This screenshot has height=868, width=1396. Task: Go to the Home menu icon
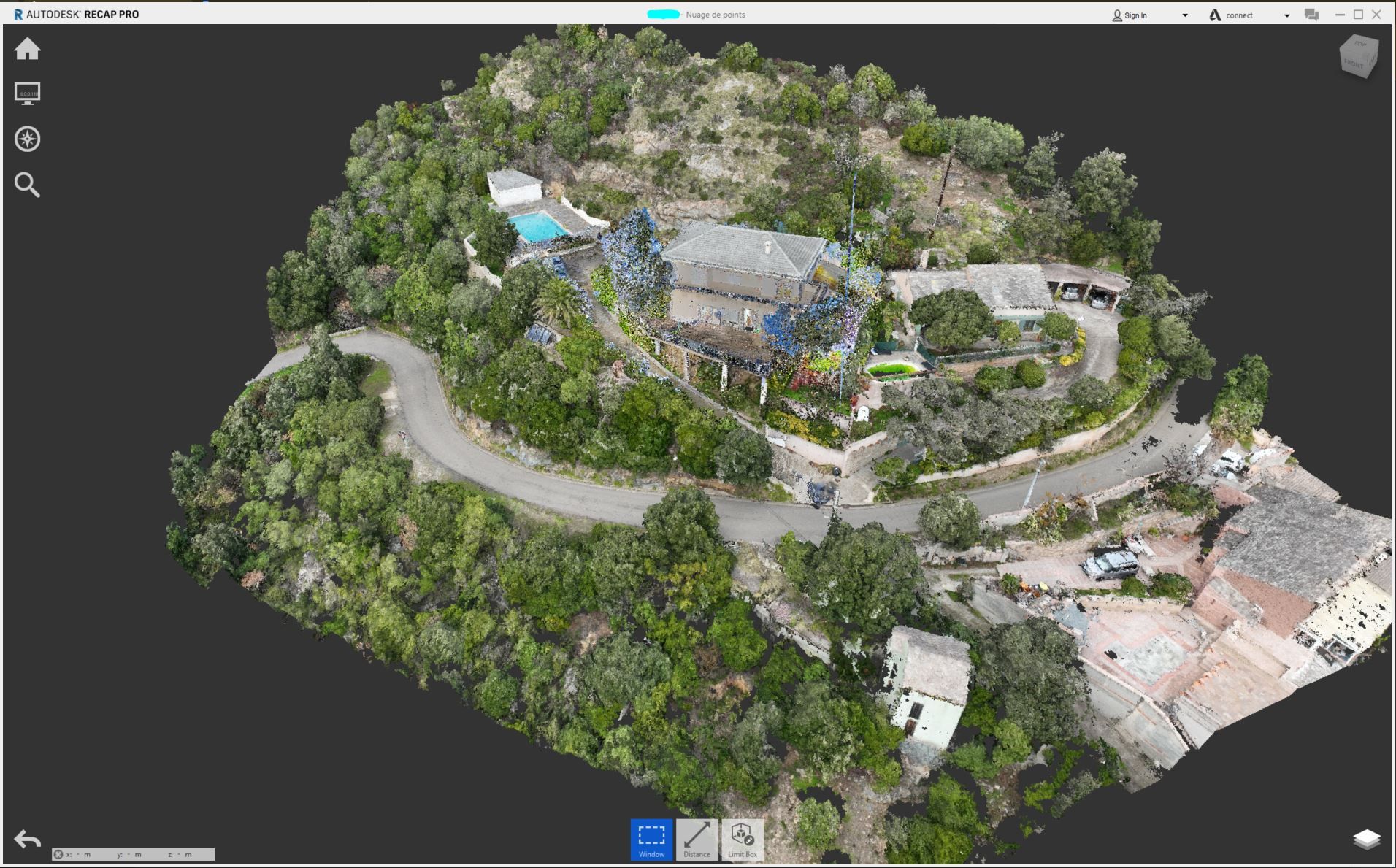click(28, 49)
